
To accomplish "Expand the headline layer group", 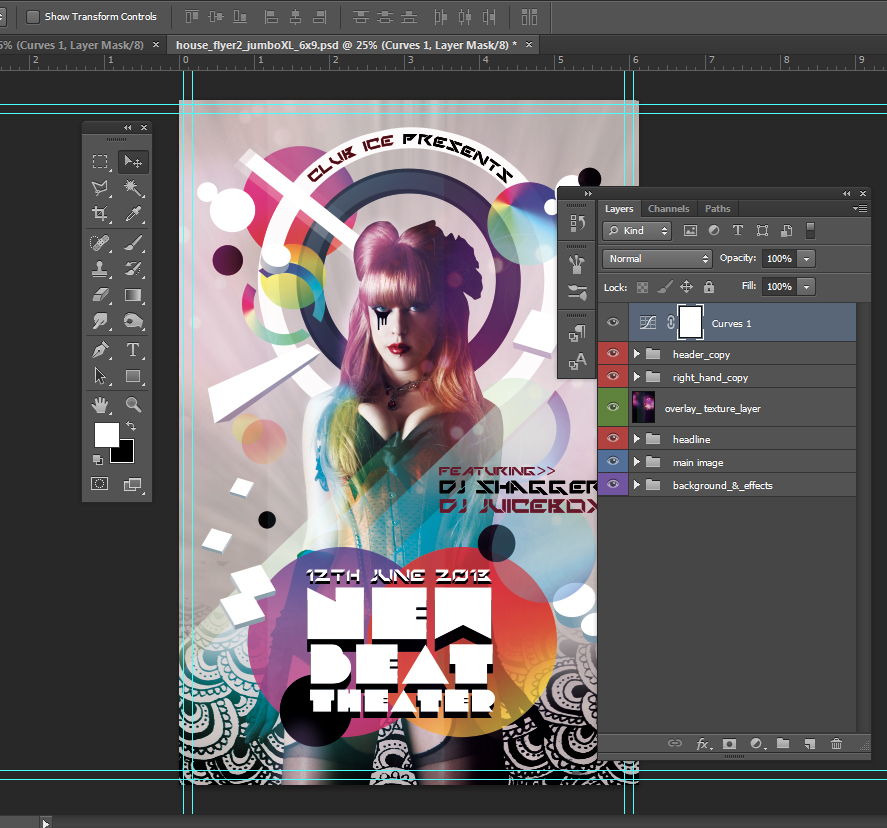I will [x=637, y=439].
